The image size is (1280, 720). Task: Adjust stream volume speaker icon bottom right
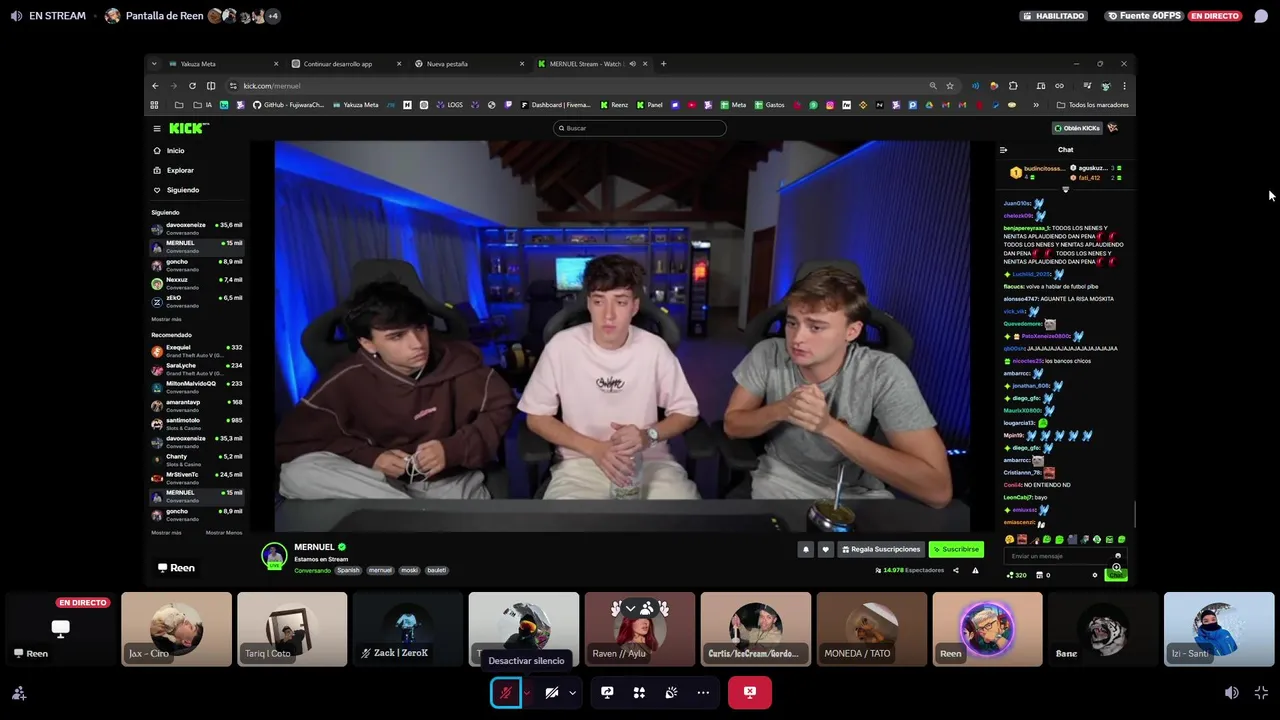pos(1232,692)
